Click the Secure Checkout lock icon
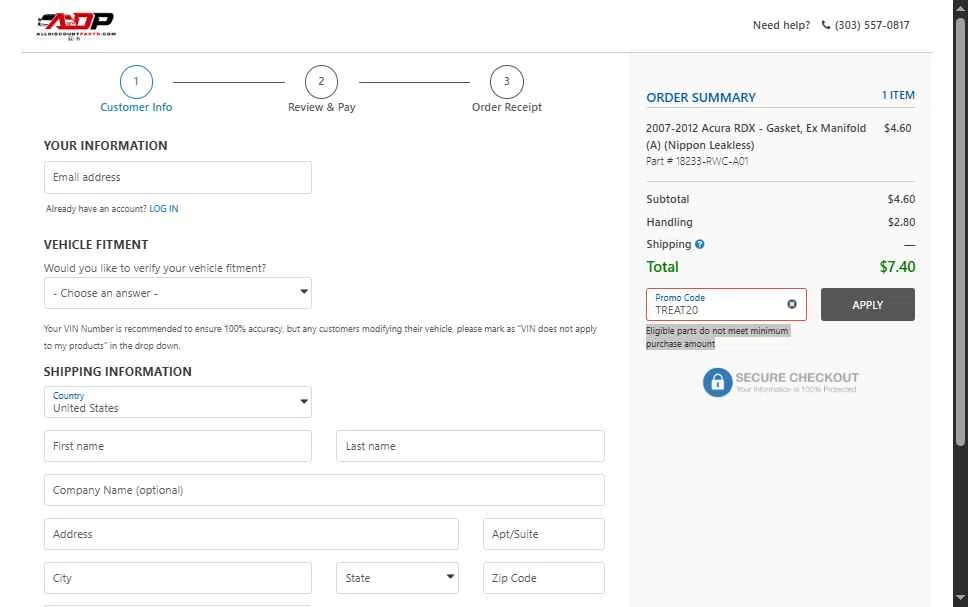The height and width of the screenshot is (607, 968). click(717, 383)
